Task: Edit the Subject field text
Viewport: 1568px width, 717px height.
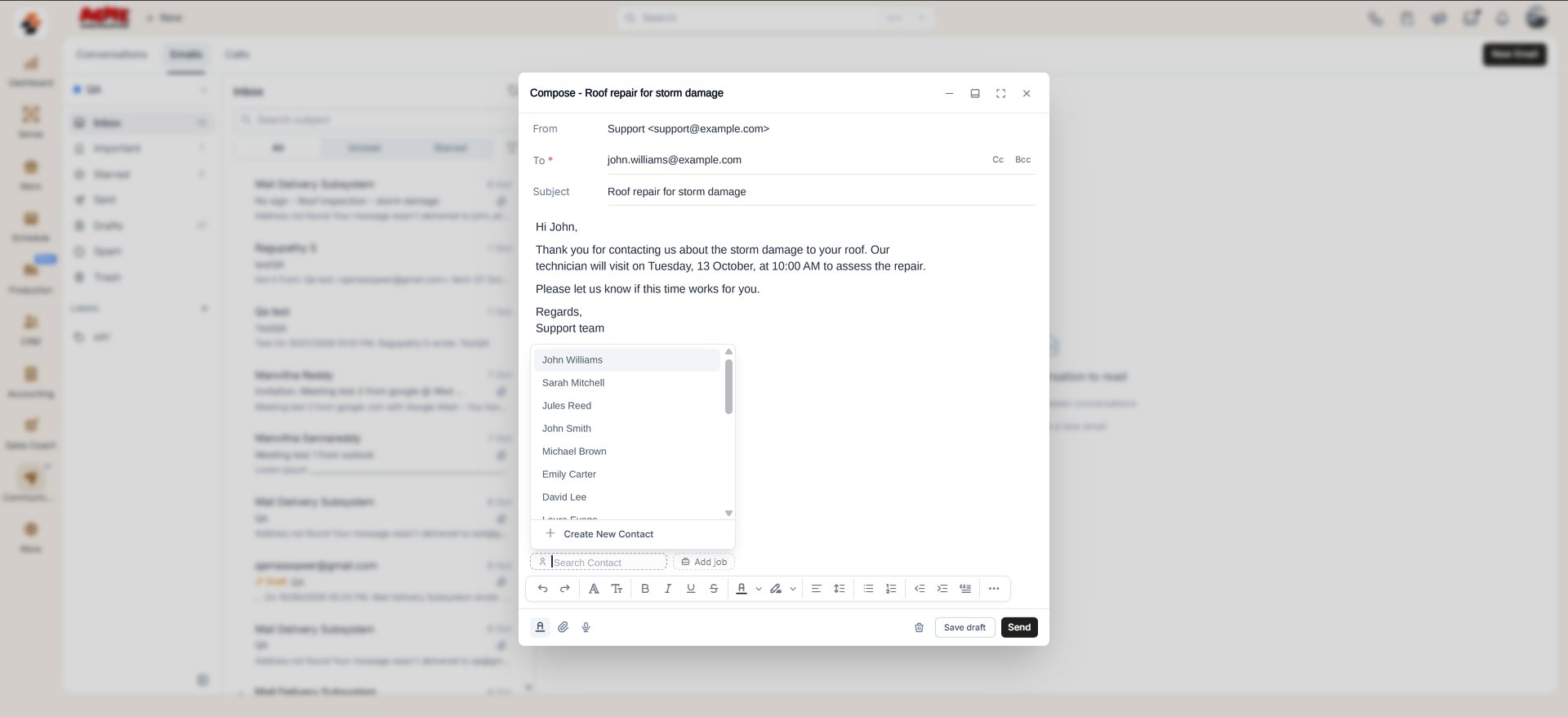Action: click(x=821, y=192)
